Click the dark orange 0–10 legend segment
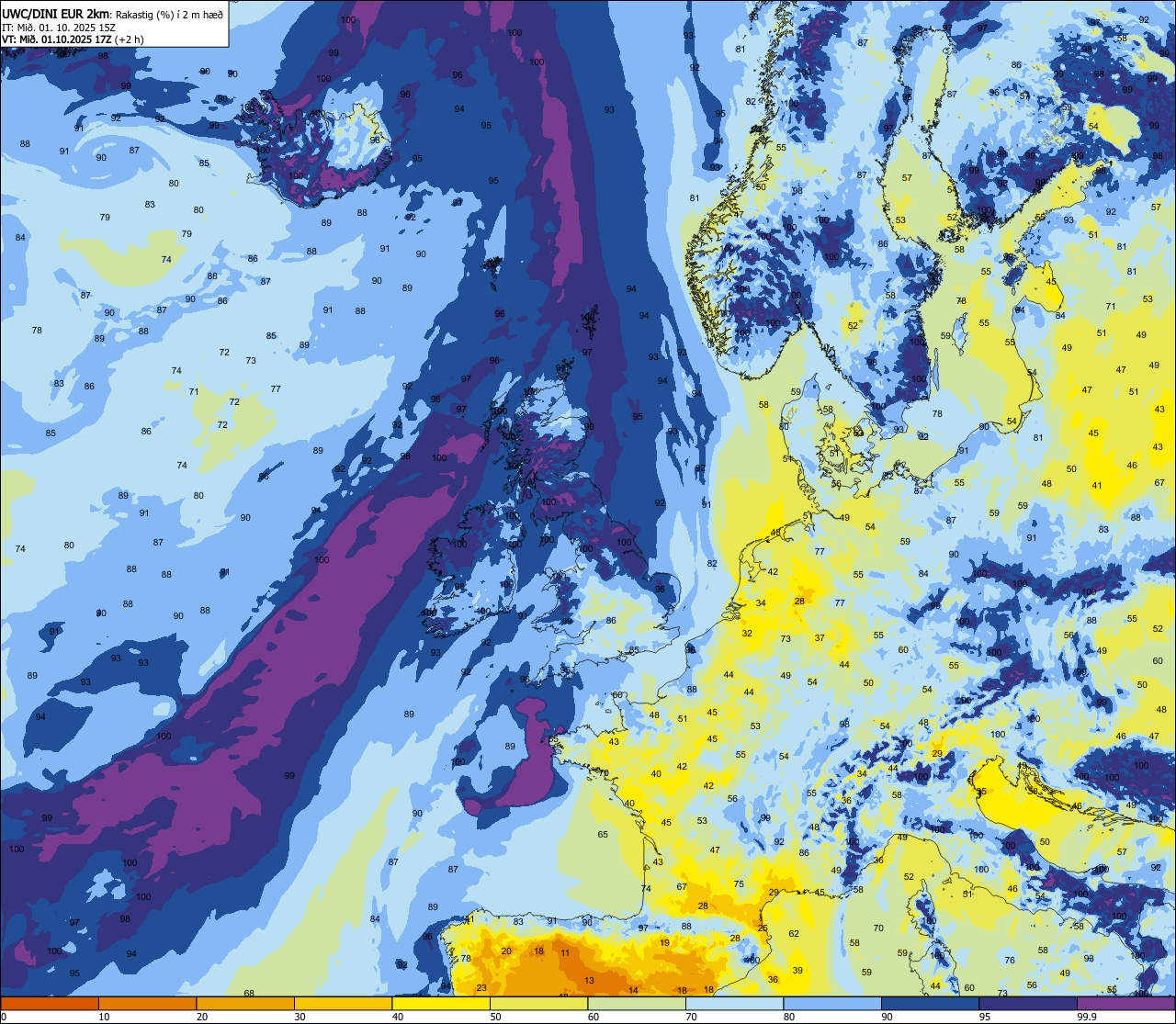Viewport: 1176px width, 1024px height. pos(50,1003)
